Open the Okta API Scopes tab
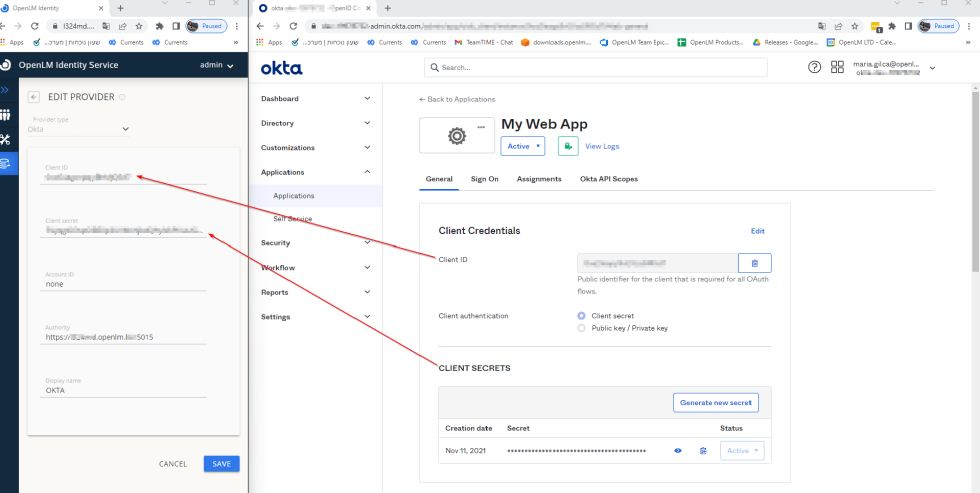980x493 pixels. point(608,179)
